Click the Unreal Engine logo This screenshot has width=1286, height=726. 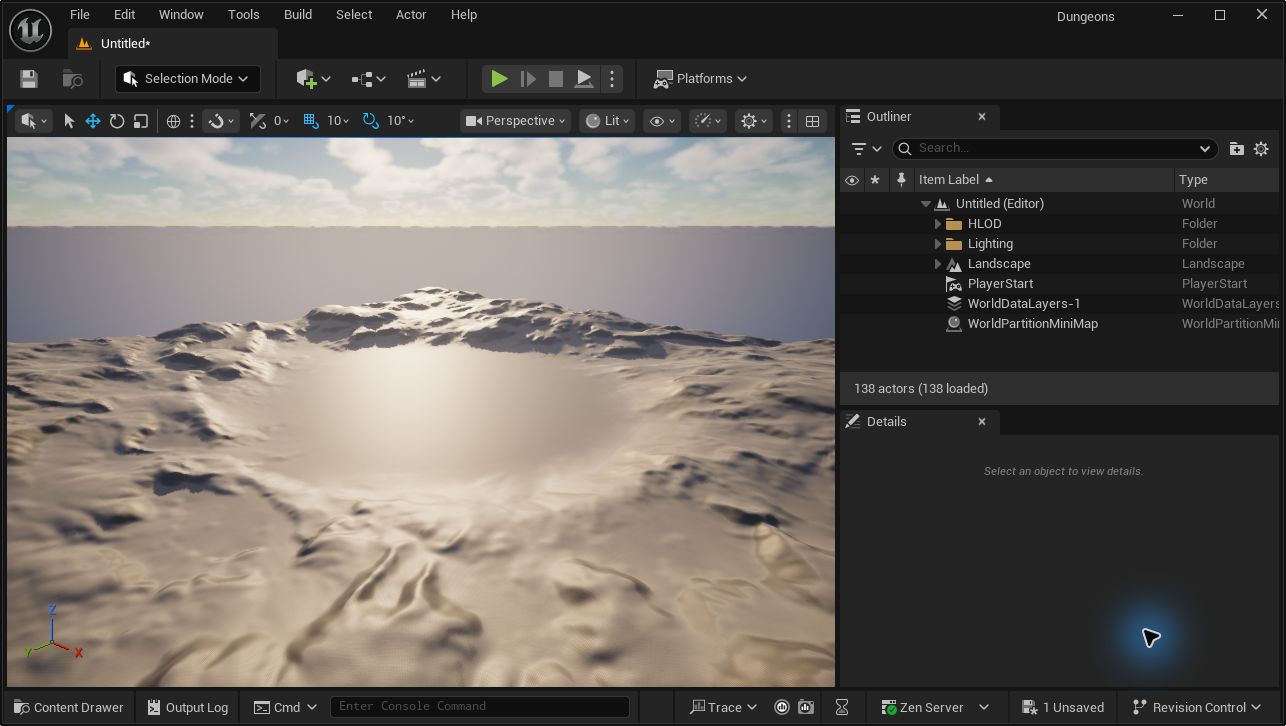[x=30, y=30]
